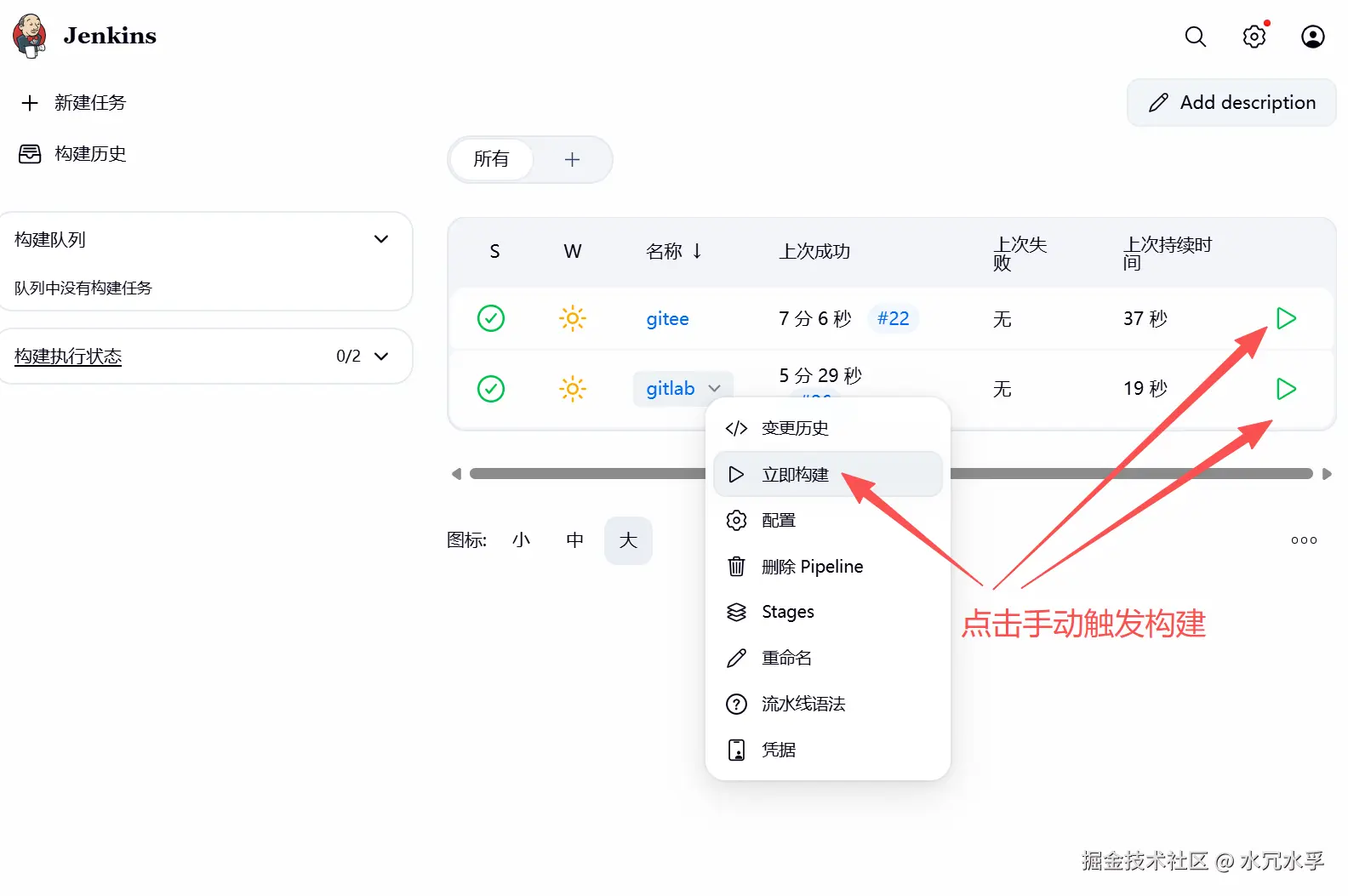
Task: Click the 队列中没有构建任务 text
Action: pyautogui.click(x=83, y=288)
